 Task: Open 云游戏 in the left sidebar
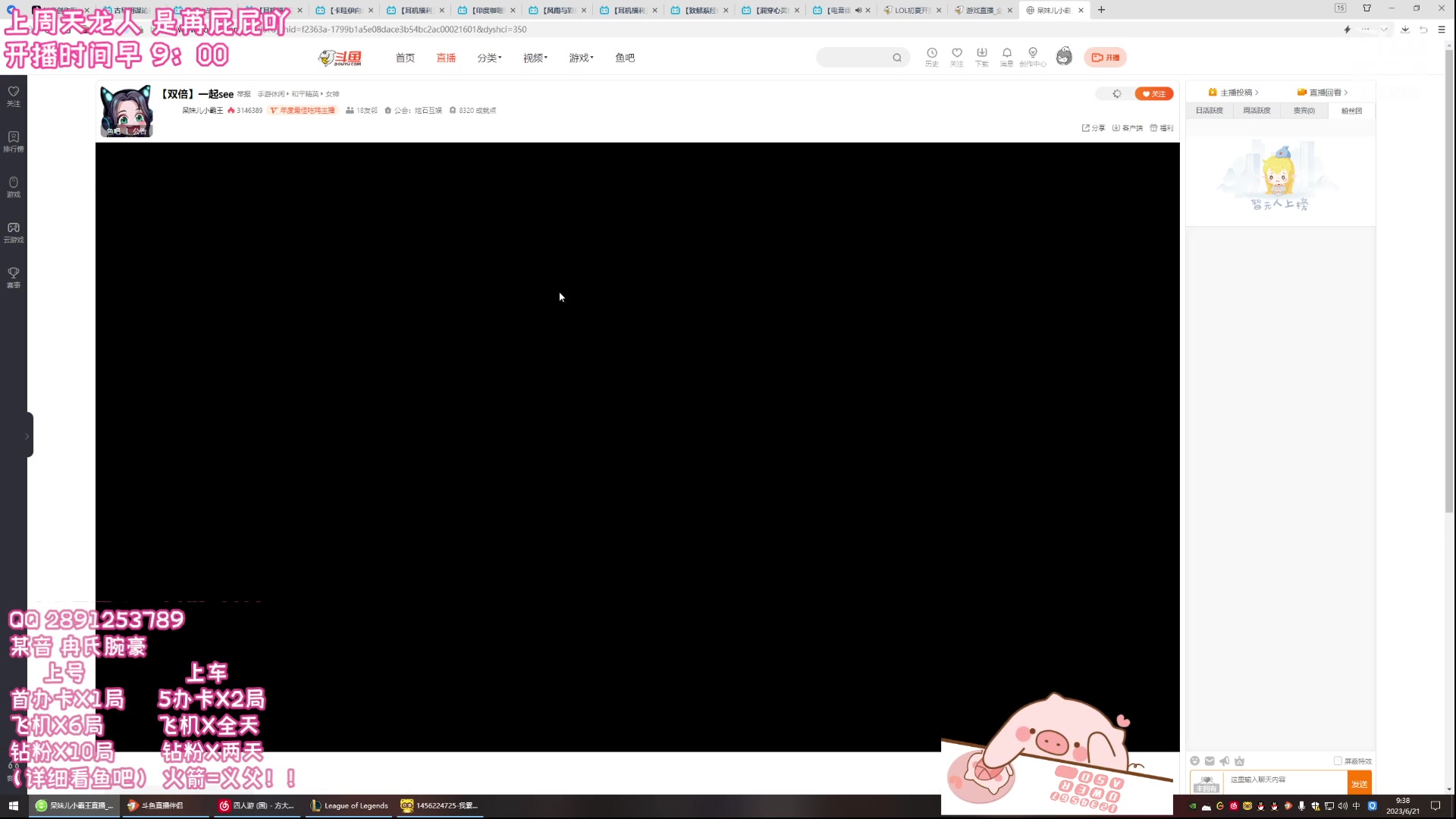(x=14, y=233)
